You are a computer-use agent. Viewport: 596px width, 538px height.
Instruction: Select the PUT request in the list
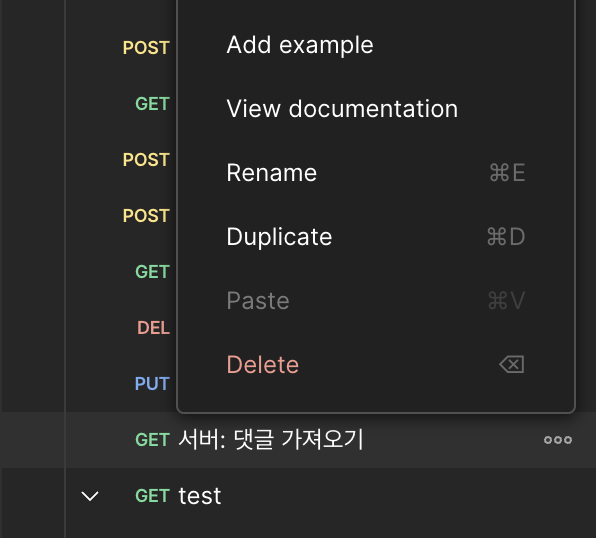pos(152,384)
